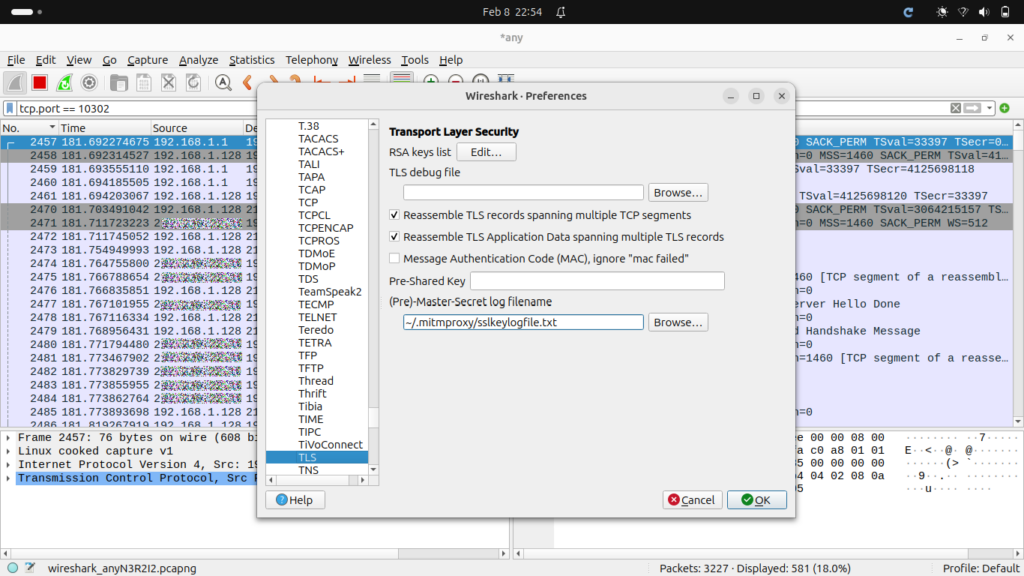Image resolution: width=1024 pixels, height=576 pixels.
Task: Cancel the Preferences dialog
Action: tap(692, 500)
